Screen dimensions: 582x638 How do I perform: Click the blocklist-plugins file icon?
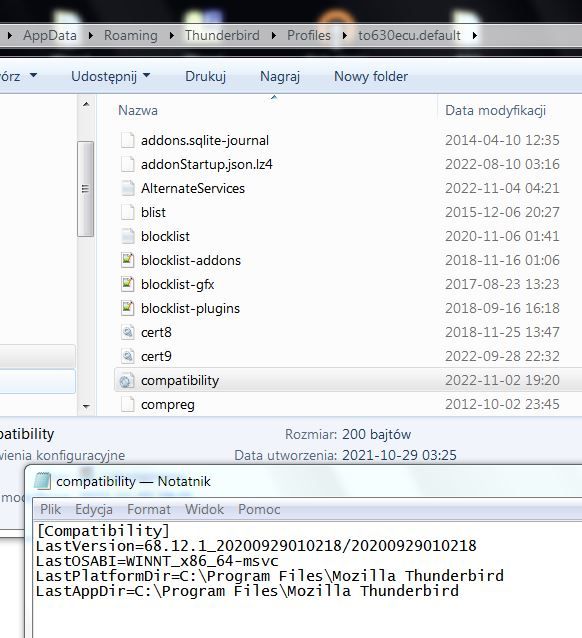point(127,308)
